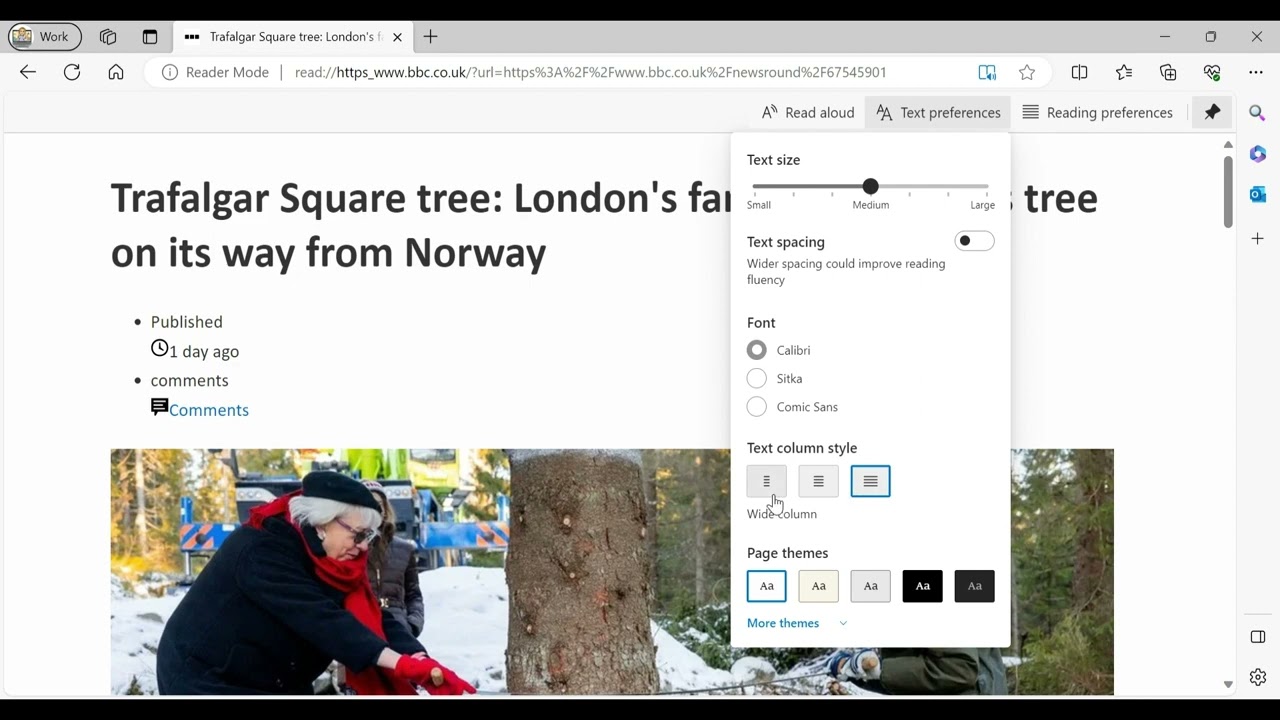Viewport: 1280px width, 720px height.
Task: Open sidebar Search icon
Action: tap(1258, 113)
